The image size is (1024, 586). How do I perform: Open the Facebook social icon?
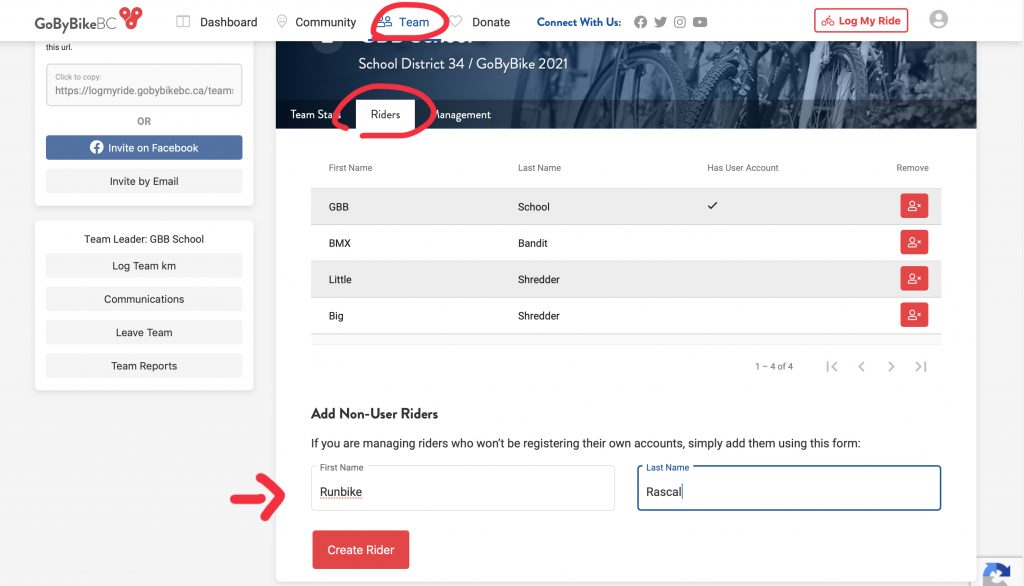pos(640,22)
